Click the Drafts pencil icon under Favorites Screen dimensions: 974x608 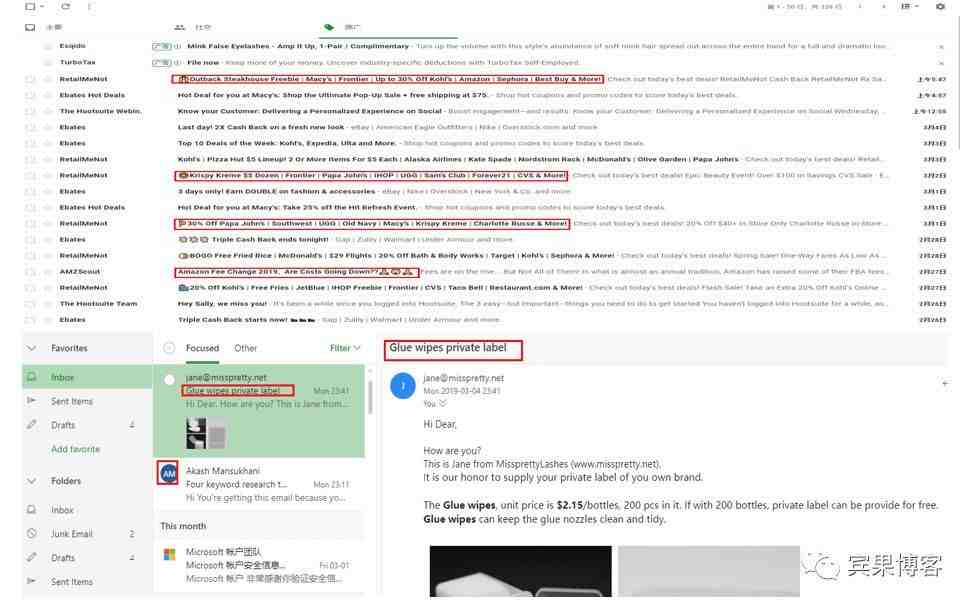31,425
